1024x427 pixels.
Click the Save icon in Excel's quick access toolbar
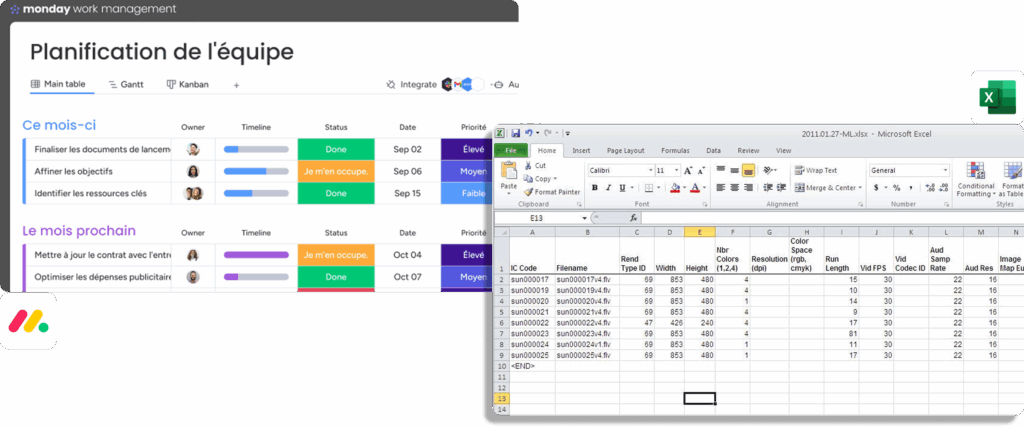516,133
